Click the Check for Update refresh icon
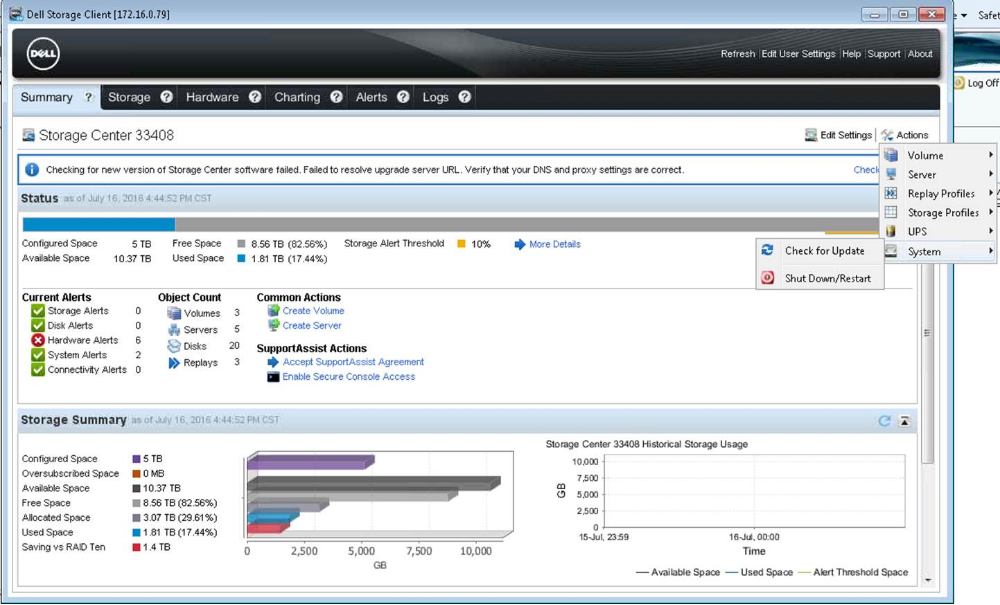 click(767, 251)
